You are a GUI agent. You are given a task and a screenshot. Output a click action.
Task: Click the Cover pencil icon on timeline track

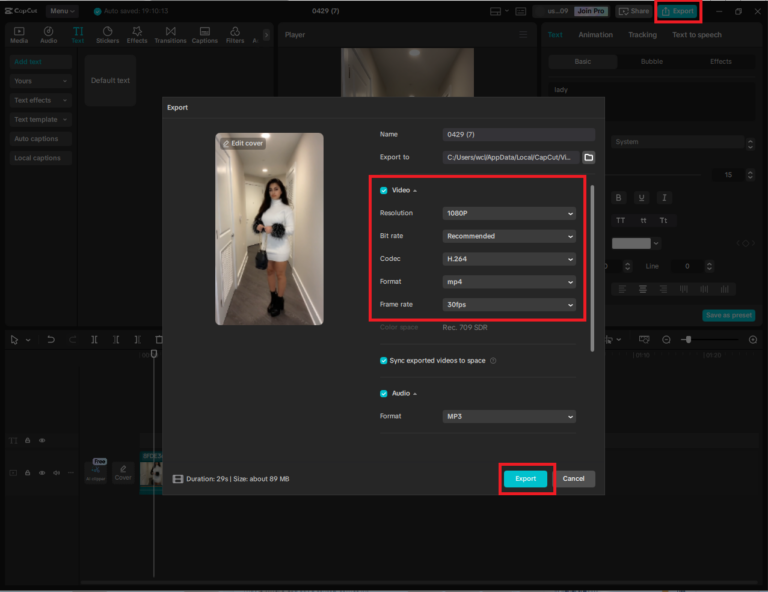click(123, 473)
